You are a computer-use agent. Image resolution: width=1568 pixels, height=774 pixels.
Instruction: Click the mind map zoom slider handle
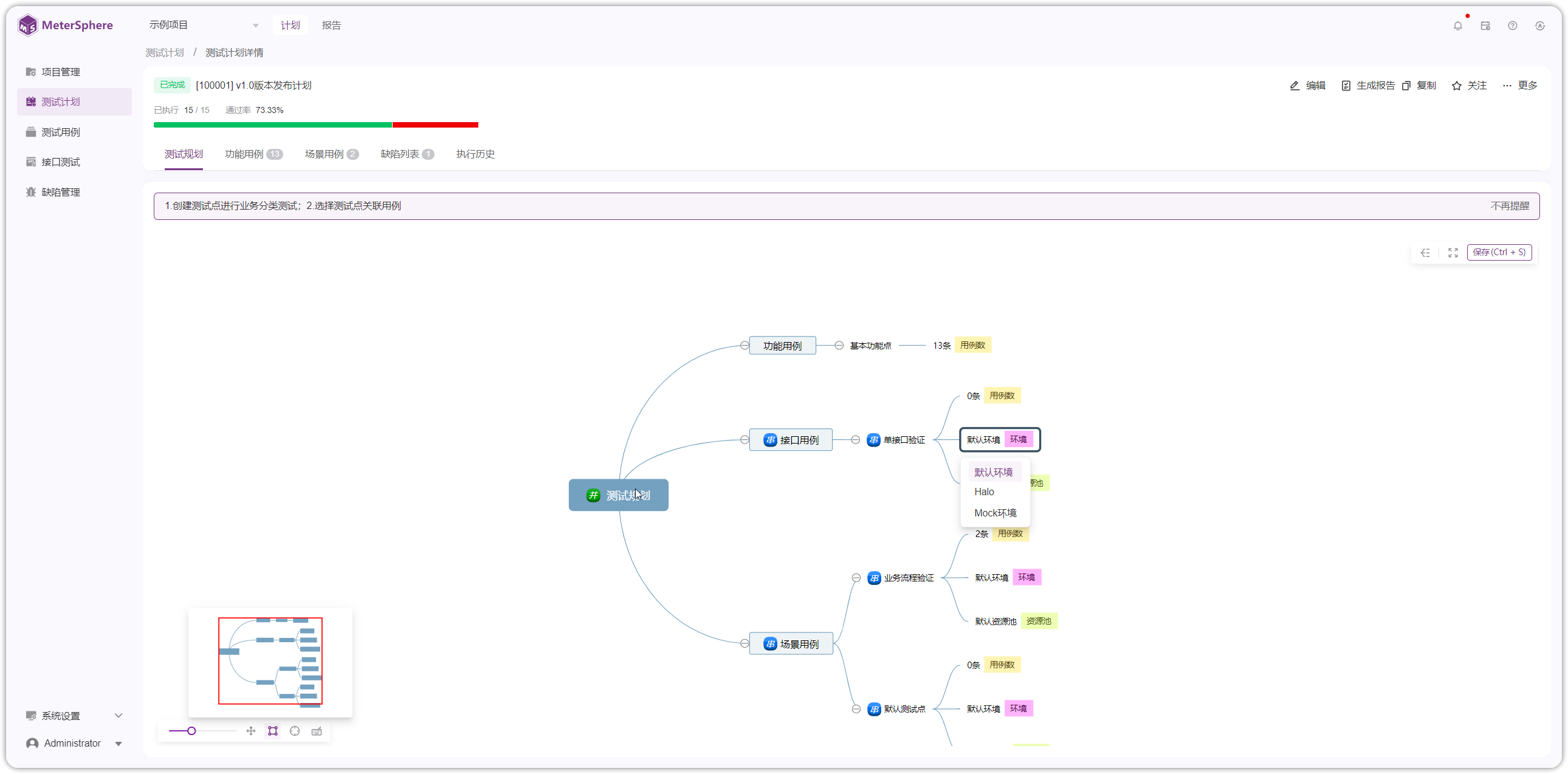(x=191, y=731)
